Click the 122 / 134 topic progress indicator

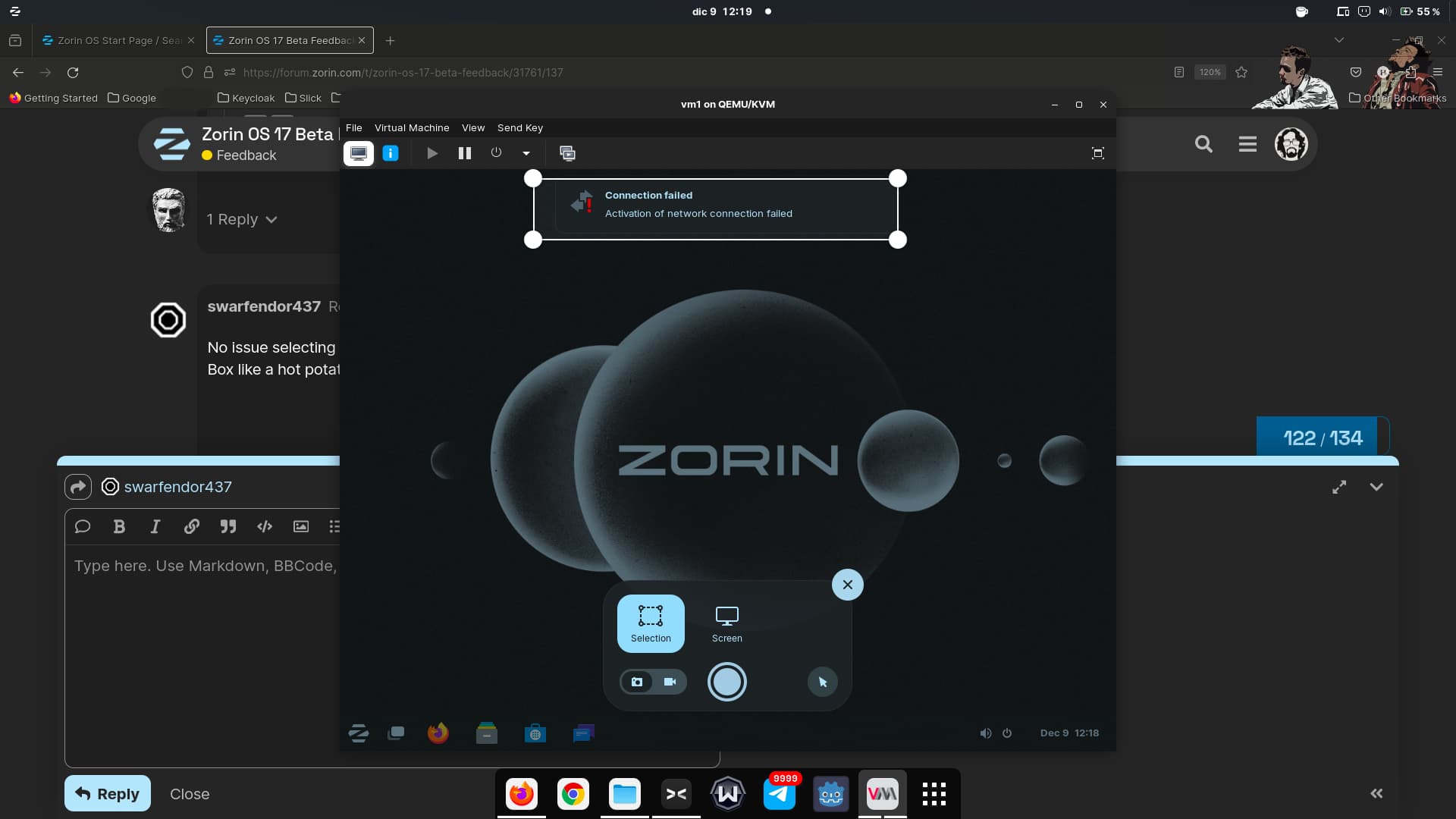coord(1323,438)
